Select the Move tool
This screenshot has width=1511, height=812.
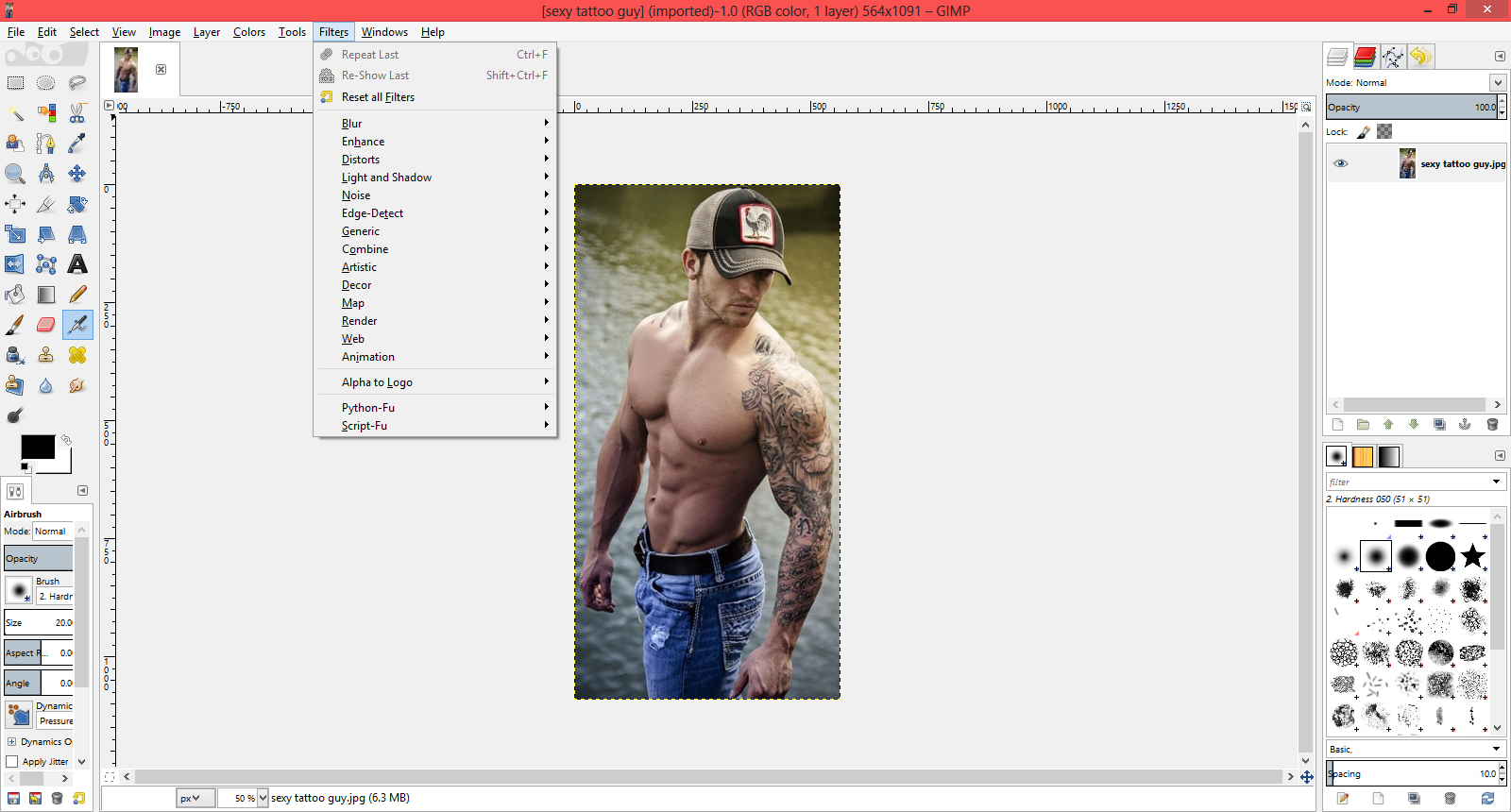coord(77,174)
